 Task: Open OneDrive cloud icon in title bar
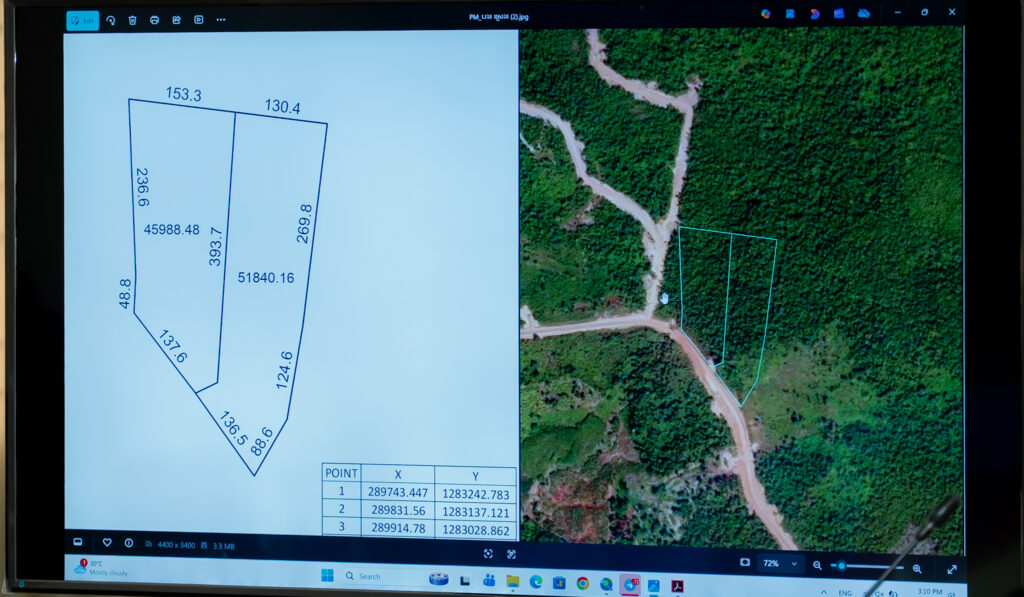pyautogui.click(x=863, y=14)
